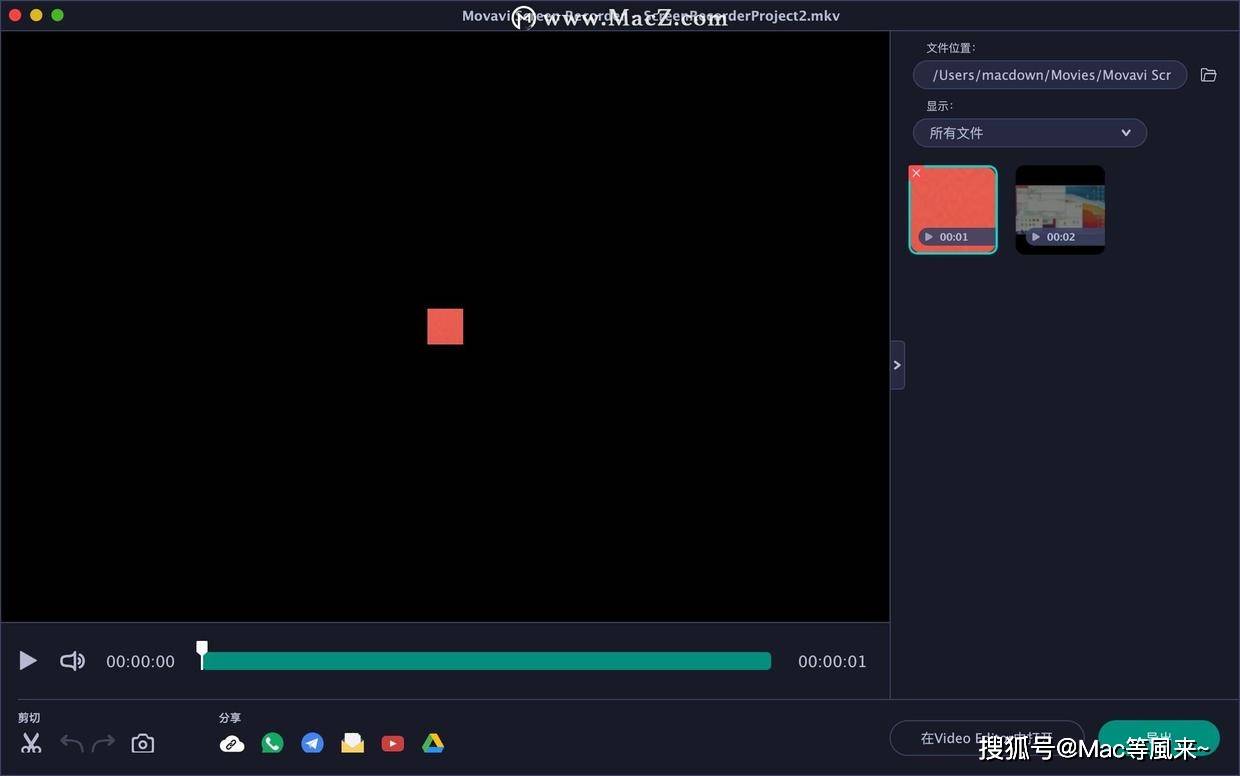Open the video in Video Editor

(x=988, y=737)
